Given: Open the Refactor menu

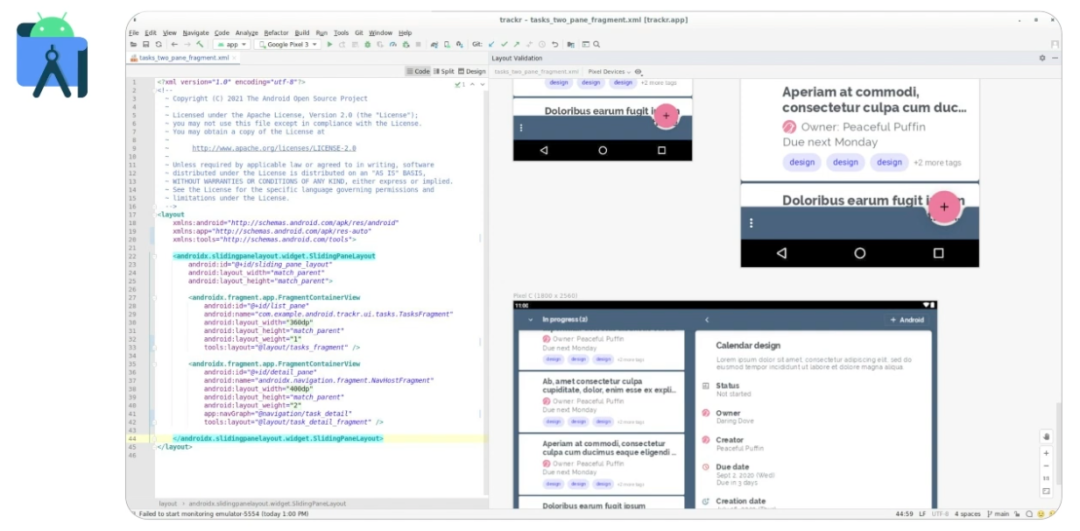Looking at the screenshot, I should [x=276, y=33].
